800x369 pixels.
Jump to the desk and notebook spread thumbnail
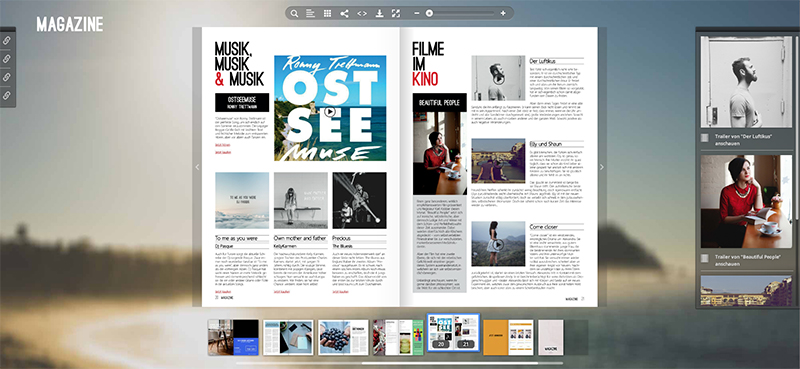click(288, 337)
